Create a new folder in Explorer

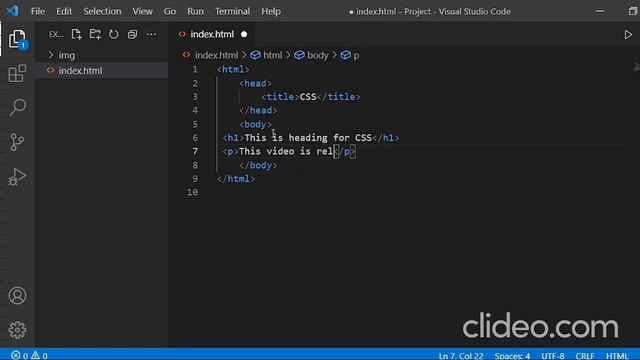coord(95,34)
